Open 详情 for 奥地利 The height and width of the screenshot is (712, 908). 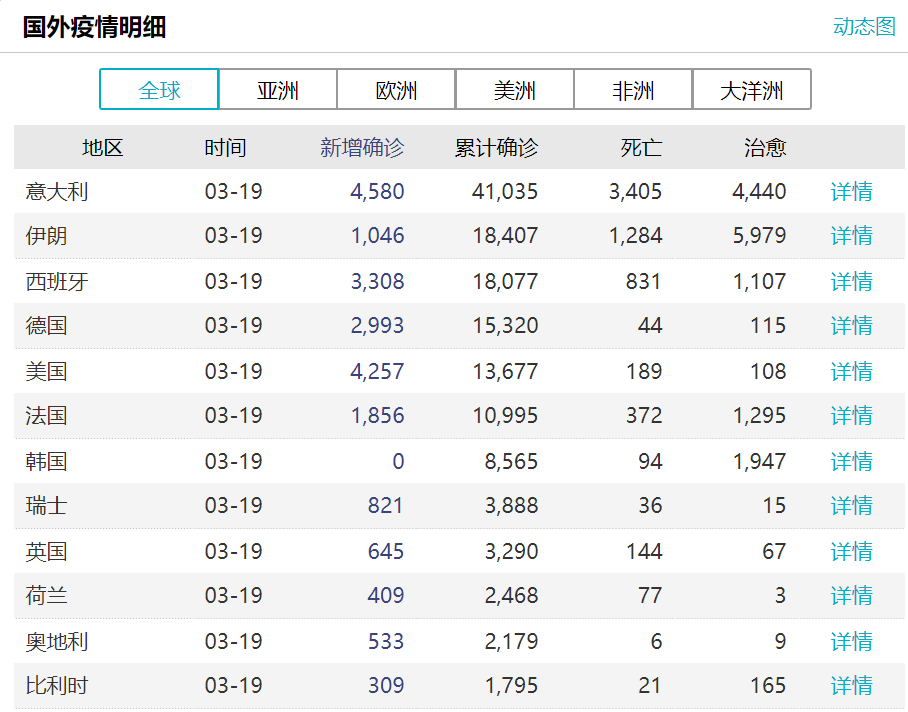tap(851, 641)
